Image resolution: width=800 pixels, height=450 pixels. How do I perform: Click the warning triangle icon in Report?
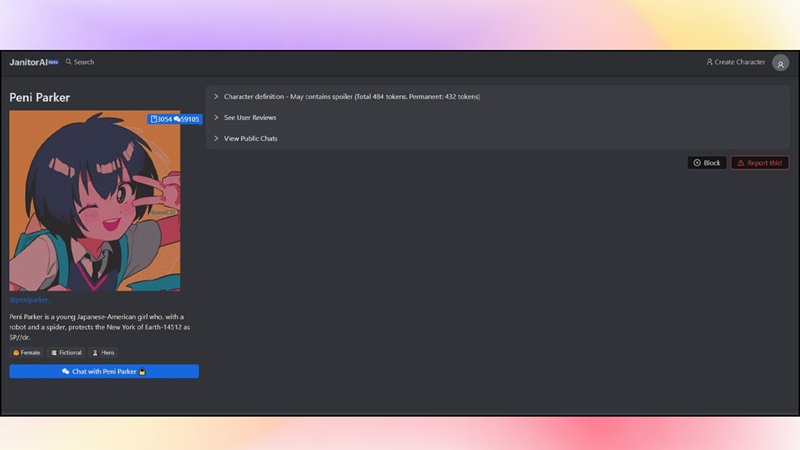point(741,163)
